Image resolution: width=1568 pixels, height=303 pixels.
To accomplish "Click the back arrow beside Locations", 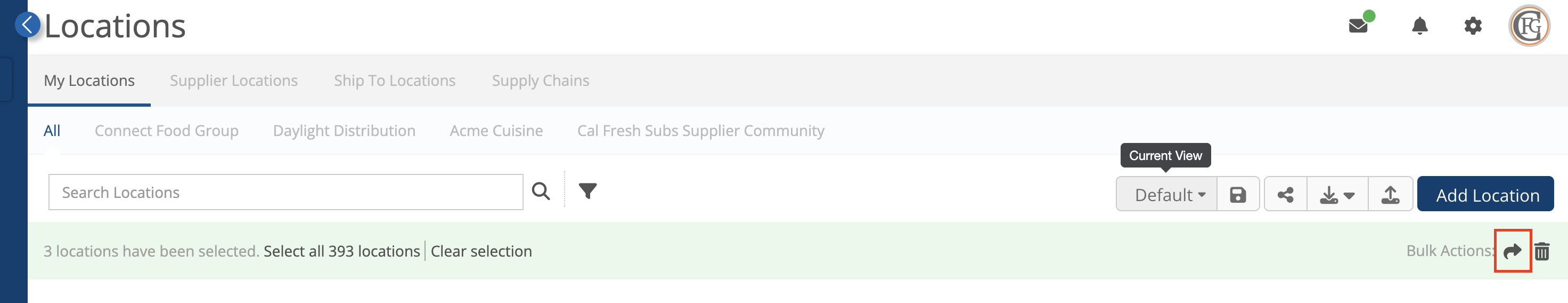I will 27,25.
